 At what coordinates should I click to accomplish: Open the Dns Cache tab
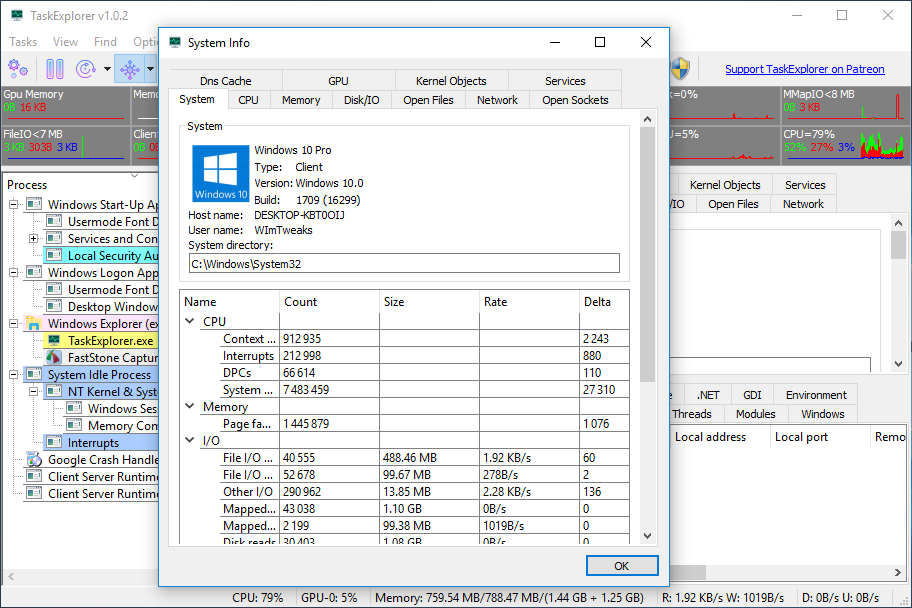(x=226, y=81)
